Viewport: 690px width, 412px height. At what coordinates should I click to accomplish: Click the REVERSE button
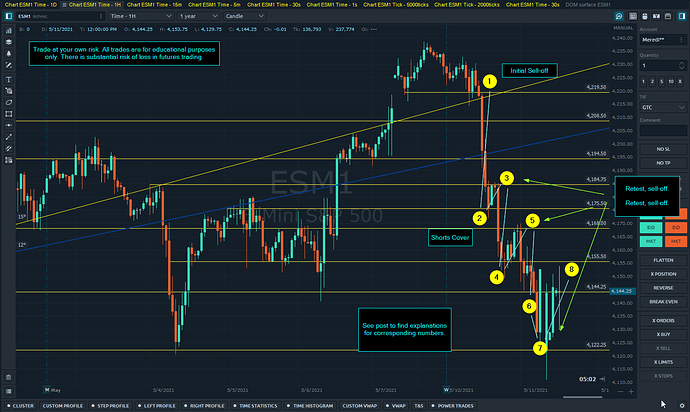click(x=663, y=288)
